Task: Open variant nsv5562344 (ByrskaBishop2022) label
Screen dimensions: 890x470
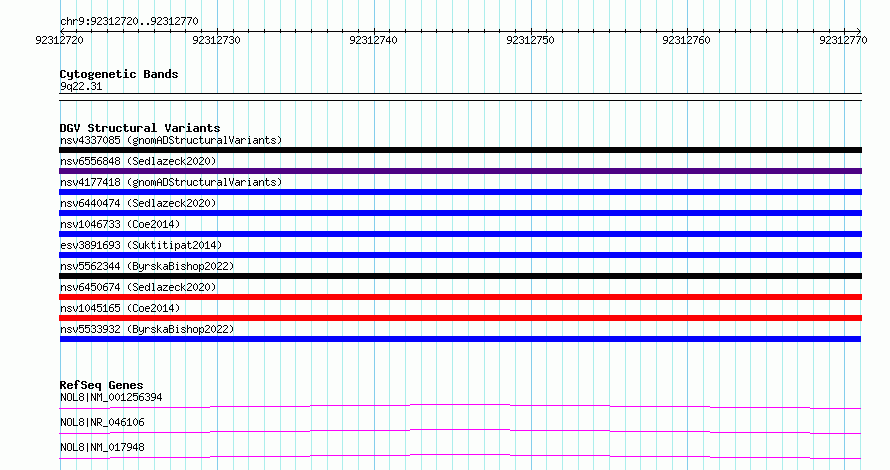Action: (147, 266)
